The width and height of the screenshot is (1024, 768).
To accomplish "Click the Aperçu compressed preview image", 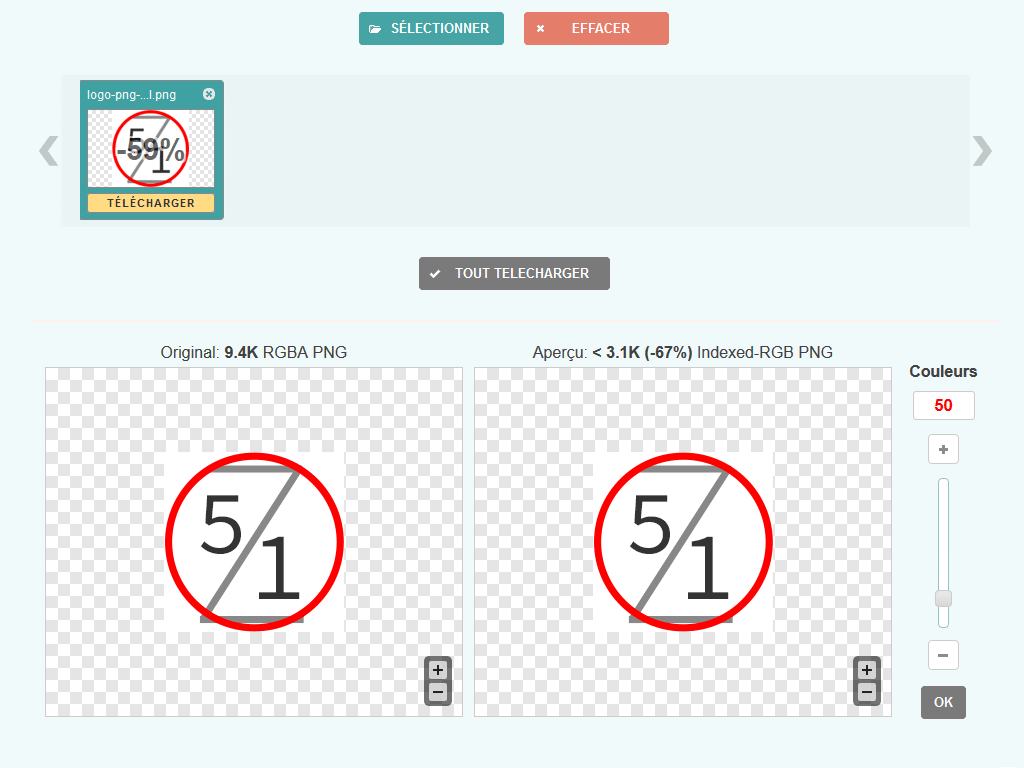I will point(683,541).
